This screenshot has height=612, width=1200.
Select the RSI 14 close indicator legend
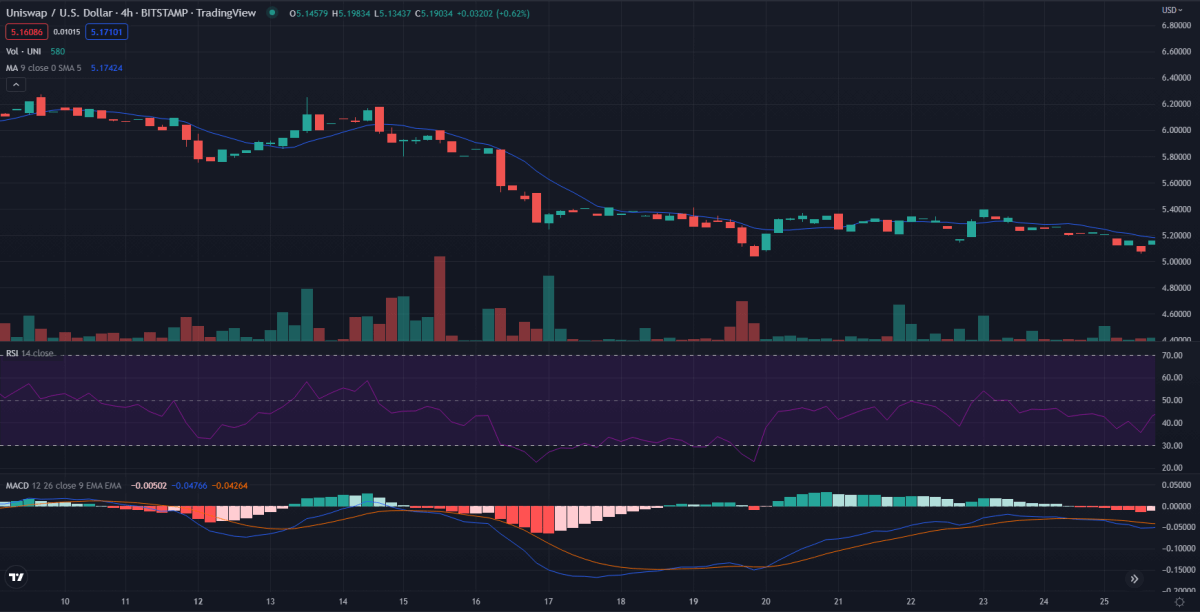(30, 353)
